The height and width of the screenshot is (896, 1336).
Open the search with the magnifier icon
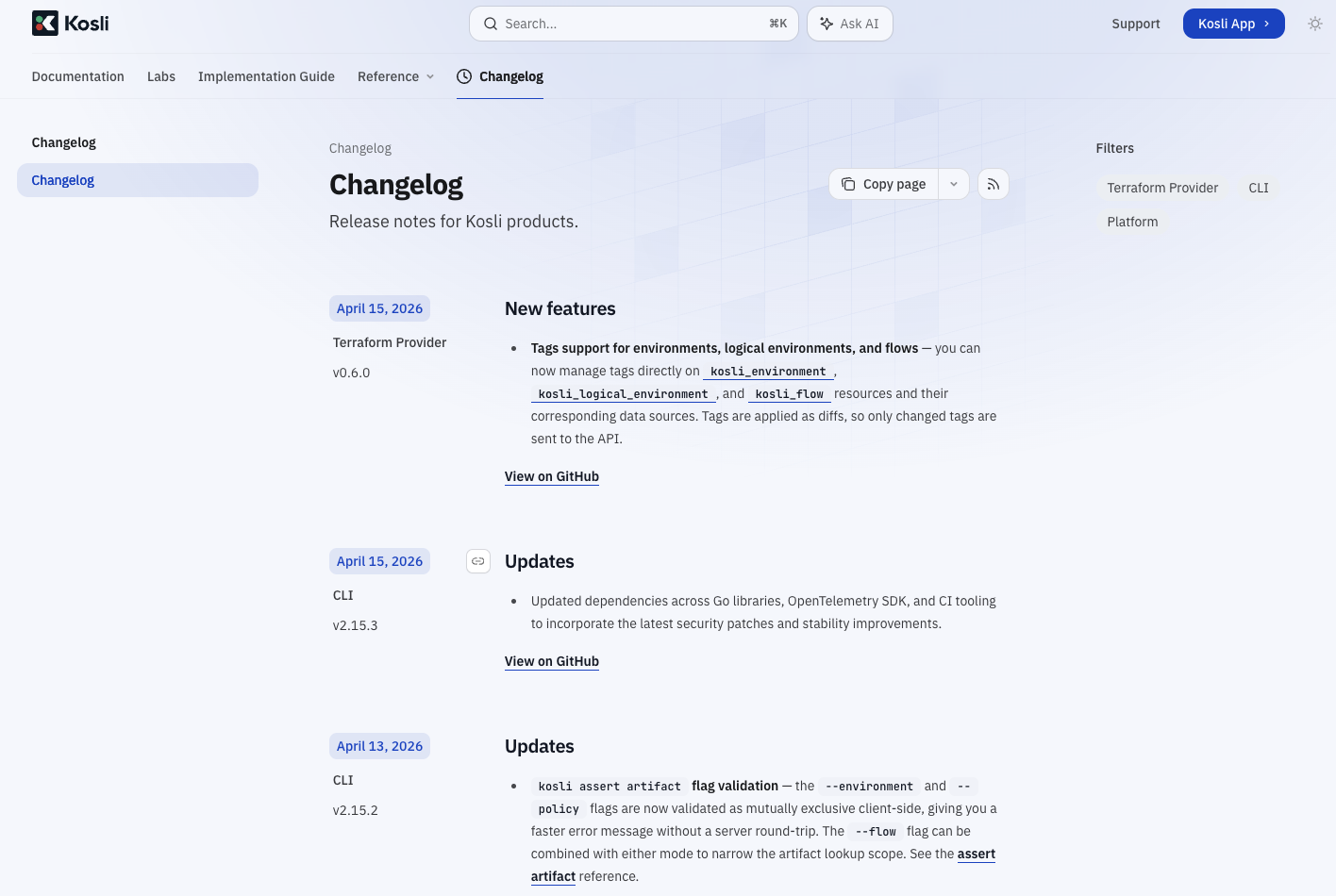click(491, 23)
